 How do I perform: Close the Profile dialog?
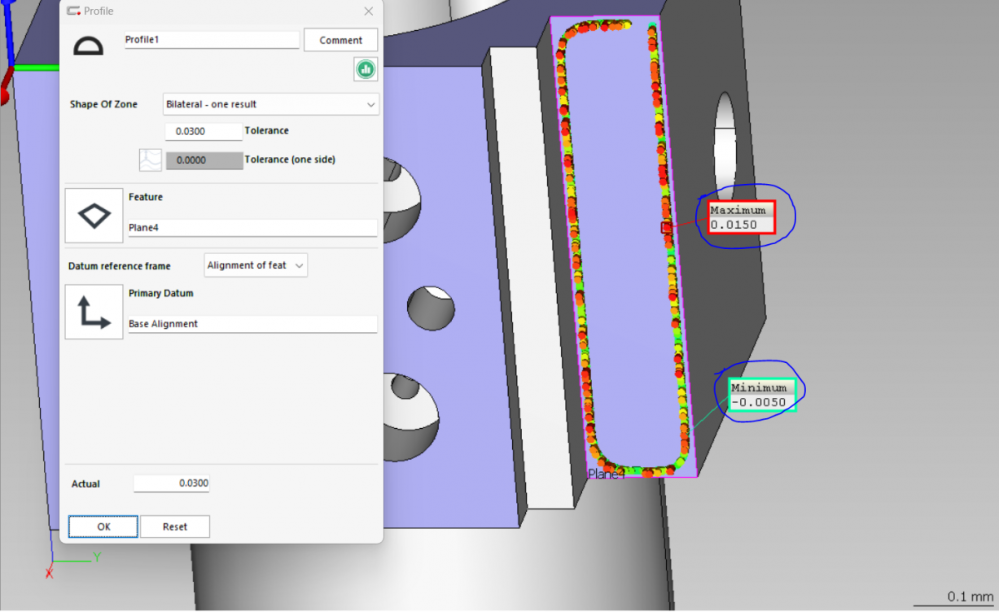coord(368,11)
